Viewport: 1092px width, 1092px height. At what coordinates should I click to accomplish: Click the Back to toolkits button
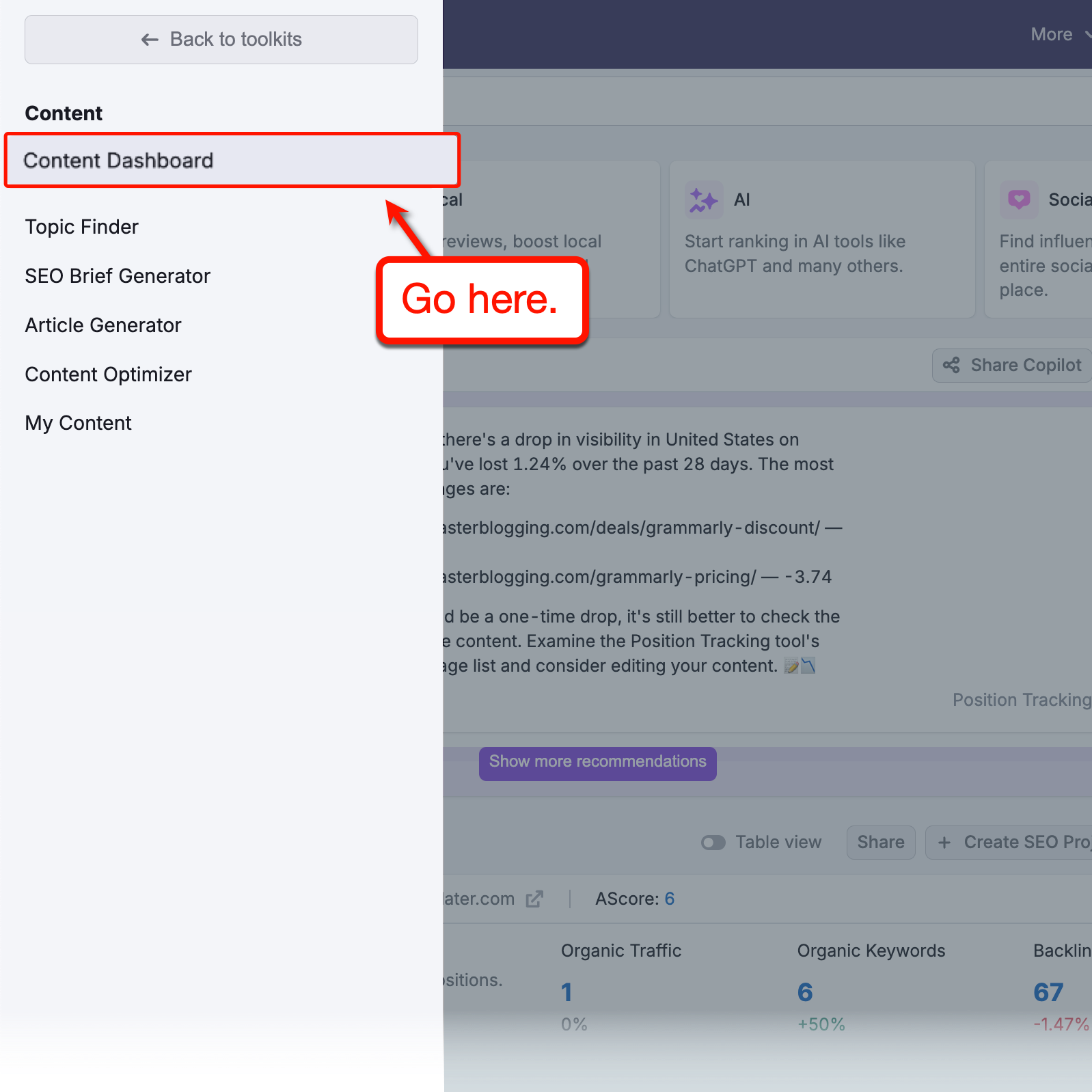click(x=221, y=40)
